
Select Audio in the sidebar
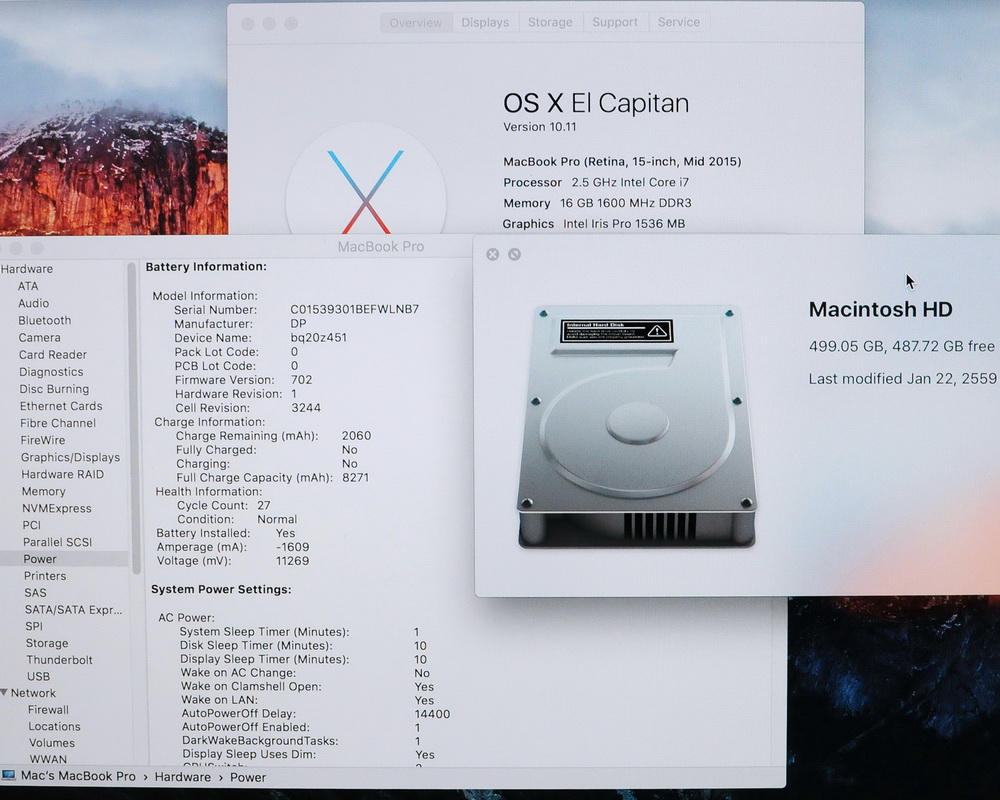click(x=33, y=303)
